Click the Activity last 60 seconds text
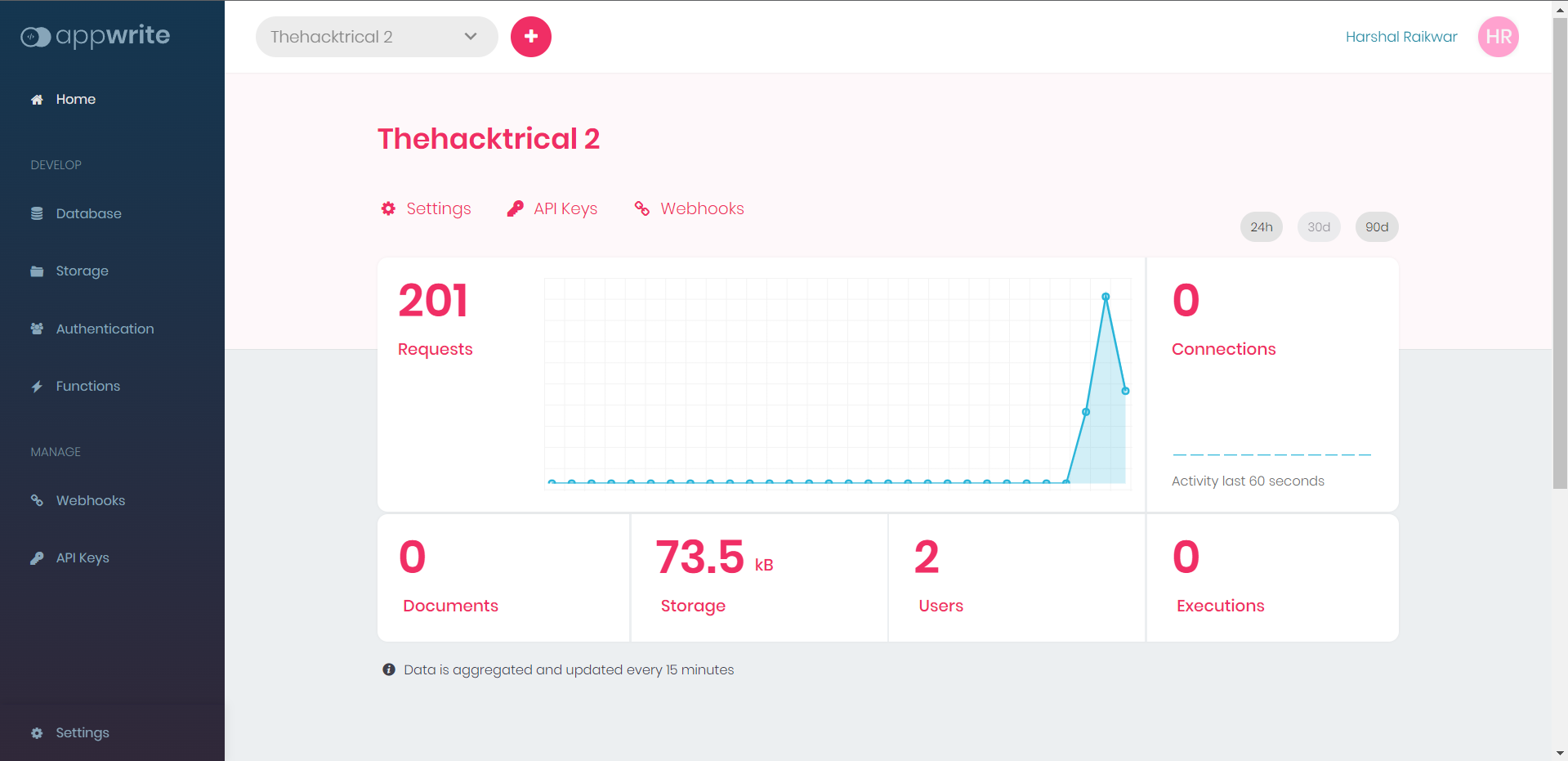 pos(1248,481)
